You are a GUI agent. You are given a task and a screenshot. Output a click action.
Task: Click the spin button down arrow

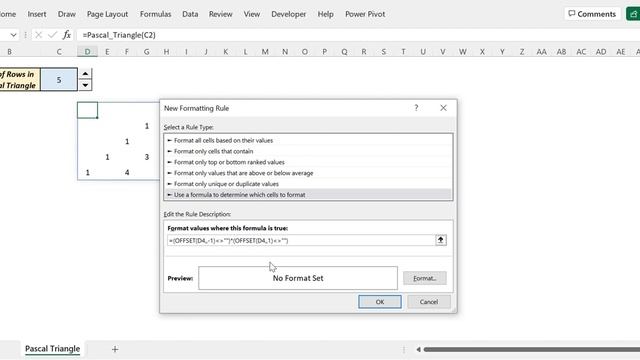[85, 85]
